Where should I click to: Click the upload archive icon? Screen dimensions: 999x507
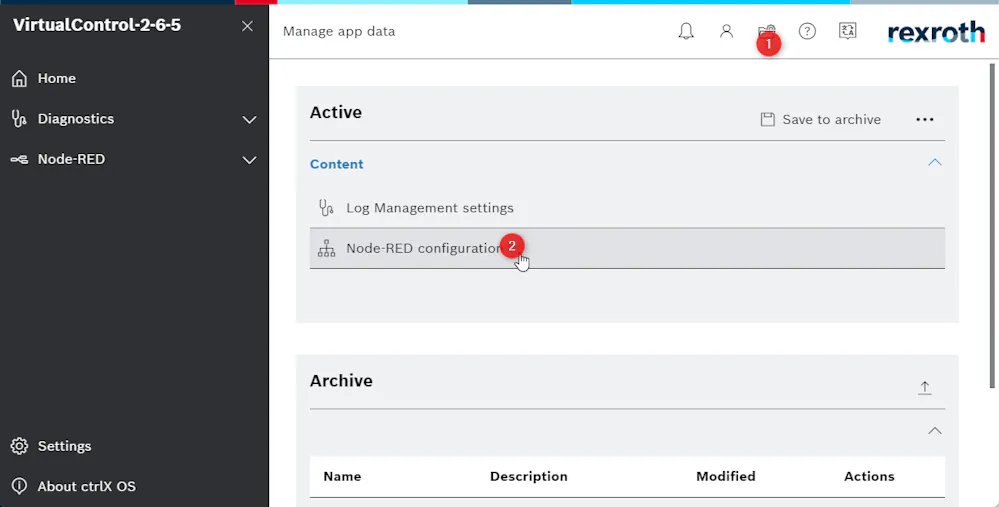[924, 387]
